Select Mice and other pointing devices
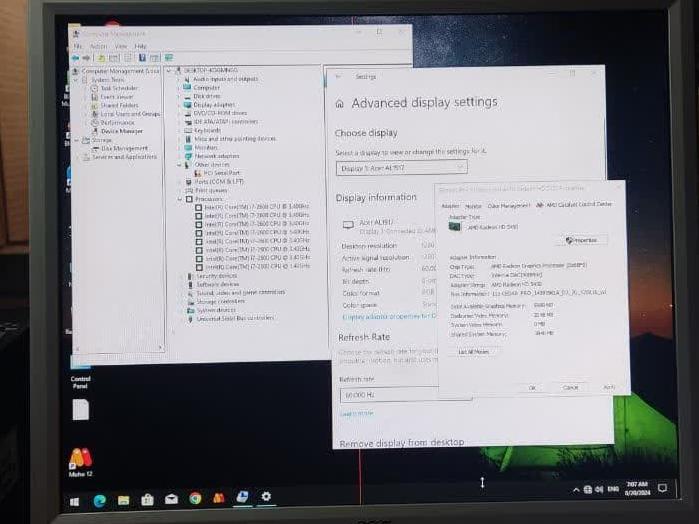Viewport: 699px width, 524px height. pyautogui.click(x=235, y=139)
